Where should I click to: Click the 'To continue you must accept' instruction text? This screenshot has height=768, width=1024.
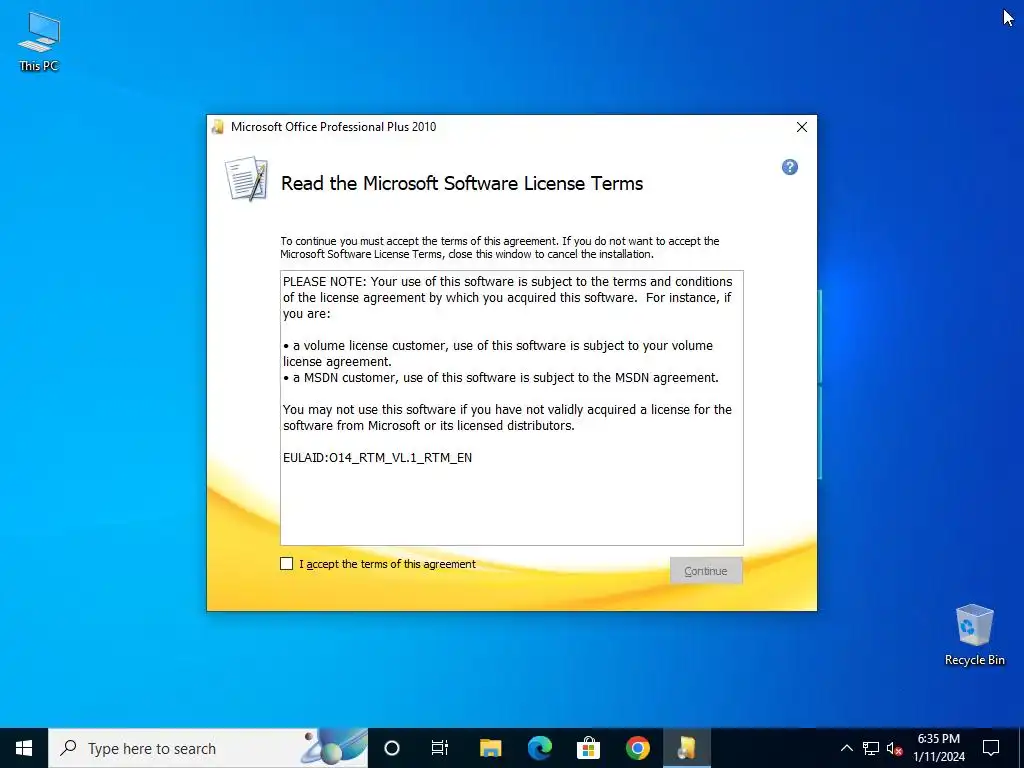(x=500, y=248)
